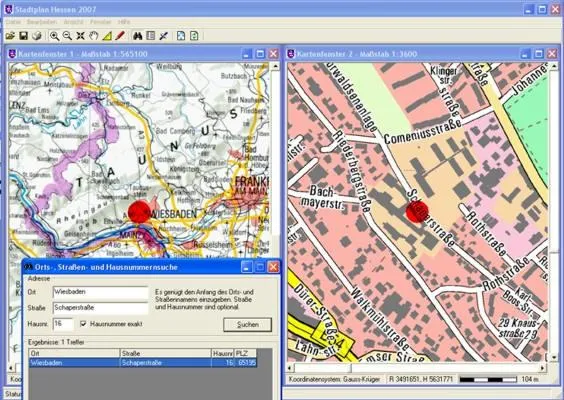Image resolution: width=564 pixels, height=400 pixels.
Task: Open the Bearbeiten menu
Action: pyautogui.click(x=42, y=22)
